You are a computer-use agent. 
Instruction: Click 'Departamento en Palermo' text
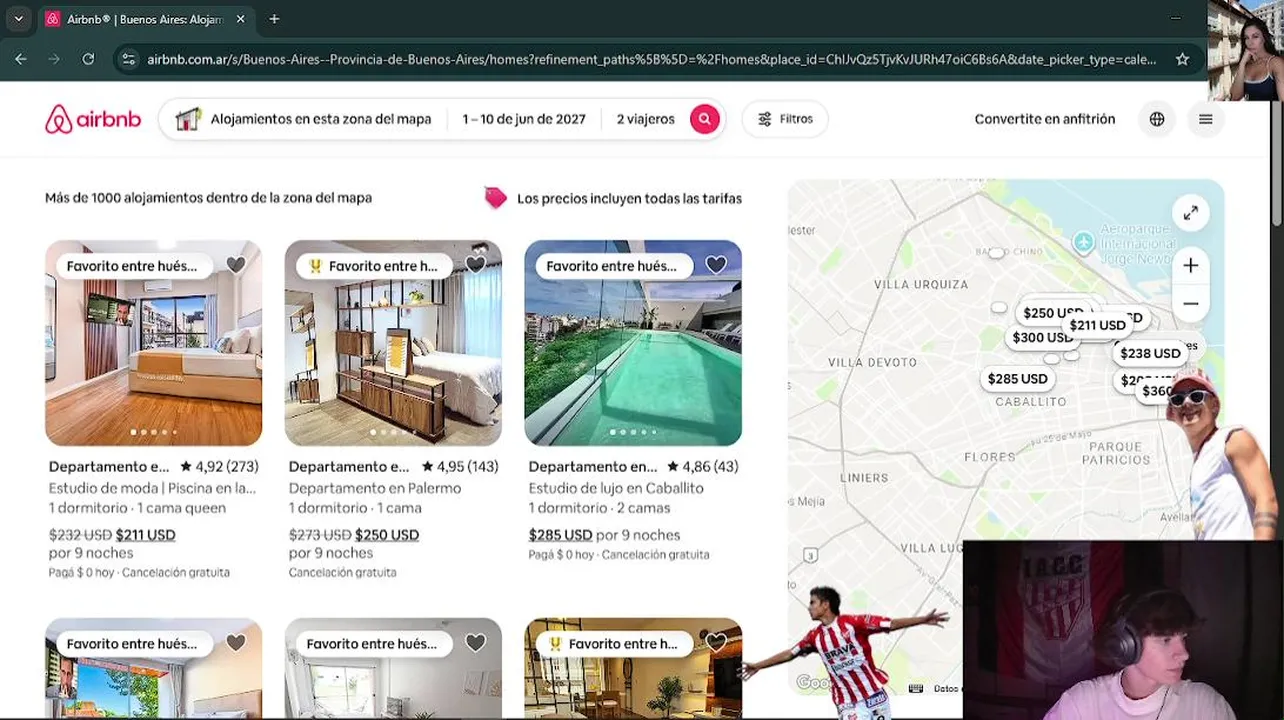tap(375, 488)
